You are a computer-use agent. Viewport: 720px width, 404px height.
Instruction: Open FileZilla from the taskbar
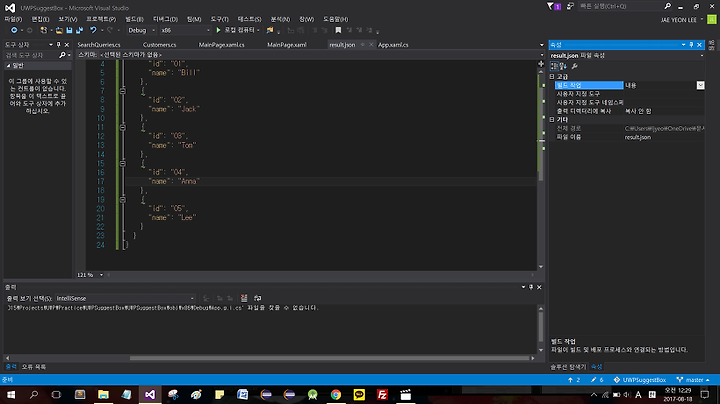[x=382, y=394]
